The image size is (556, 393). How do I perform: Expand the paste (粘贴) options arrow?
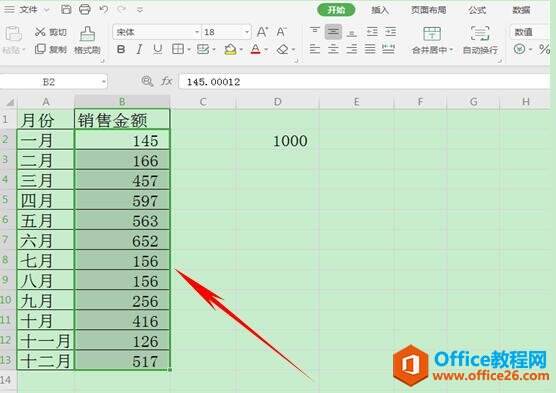pyautogui.click(x=24, y=50)
